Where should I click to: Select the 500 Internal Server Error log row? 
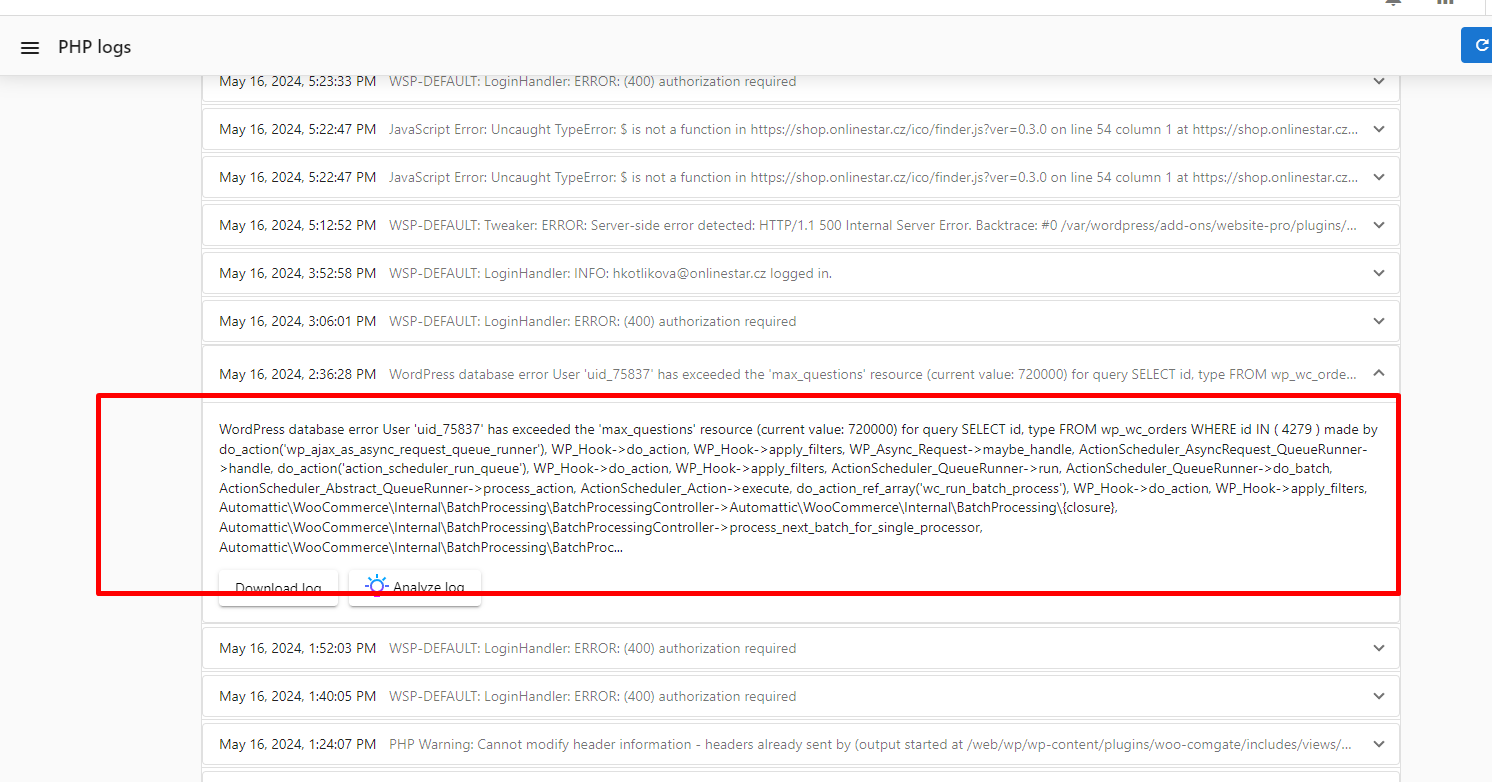tap(870, 225)
